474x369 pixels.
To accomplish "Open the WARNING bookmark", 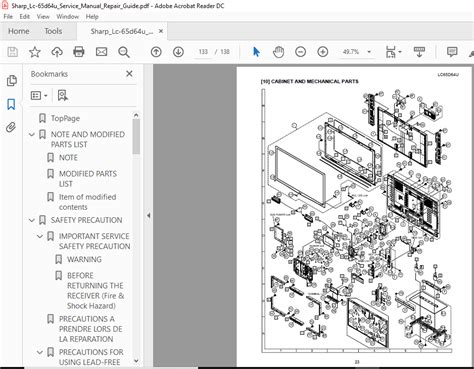I will 84,259.
